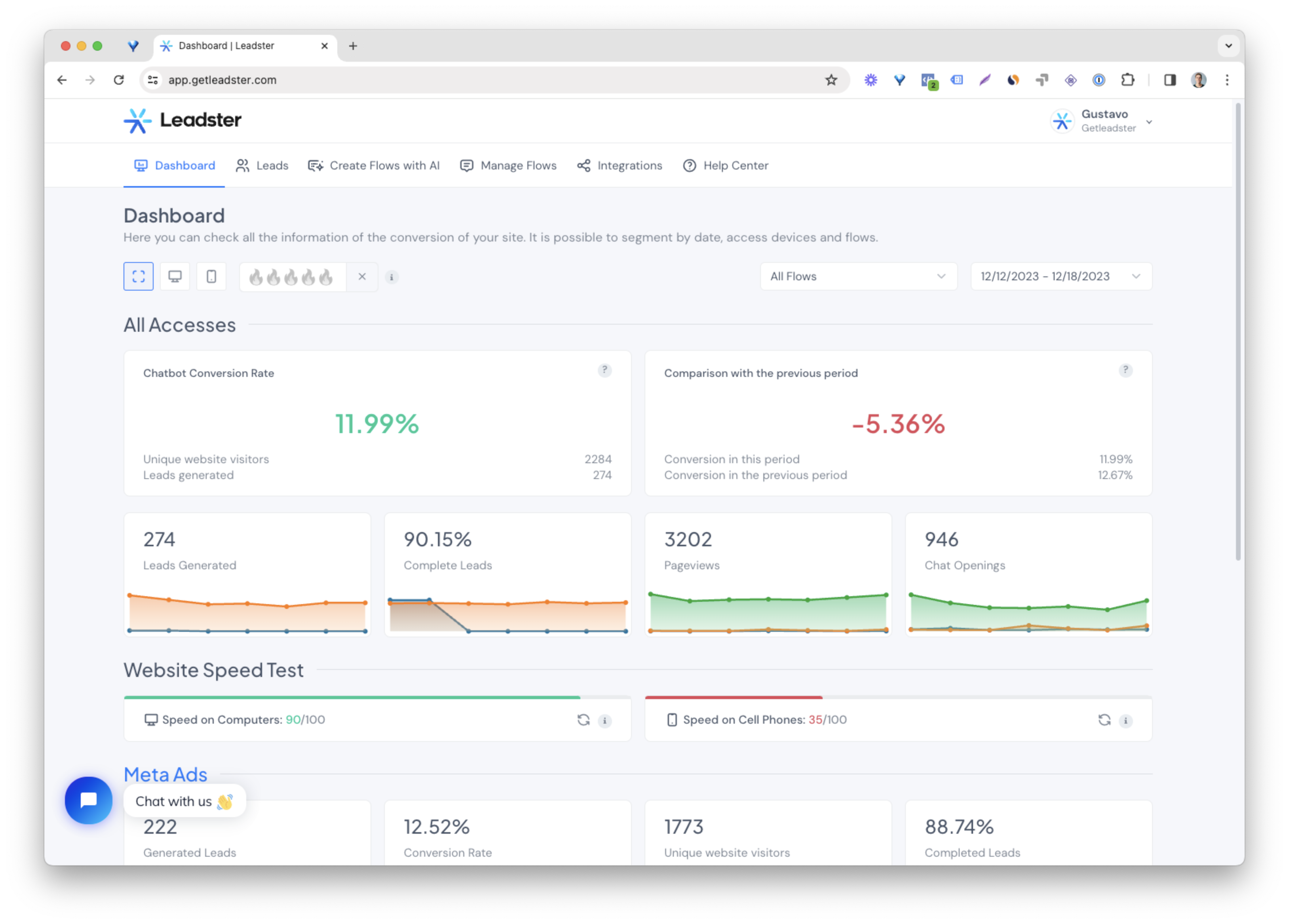Open the chat widget bubble
The height and width of the screenshot is (924, 1289).
[x=88, y=801]
